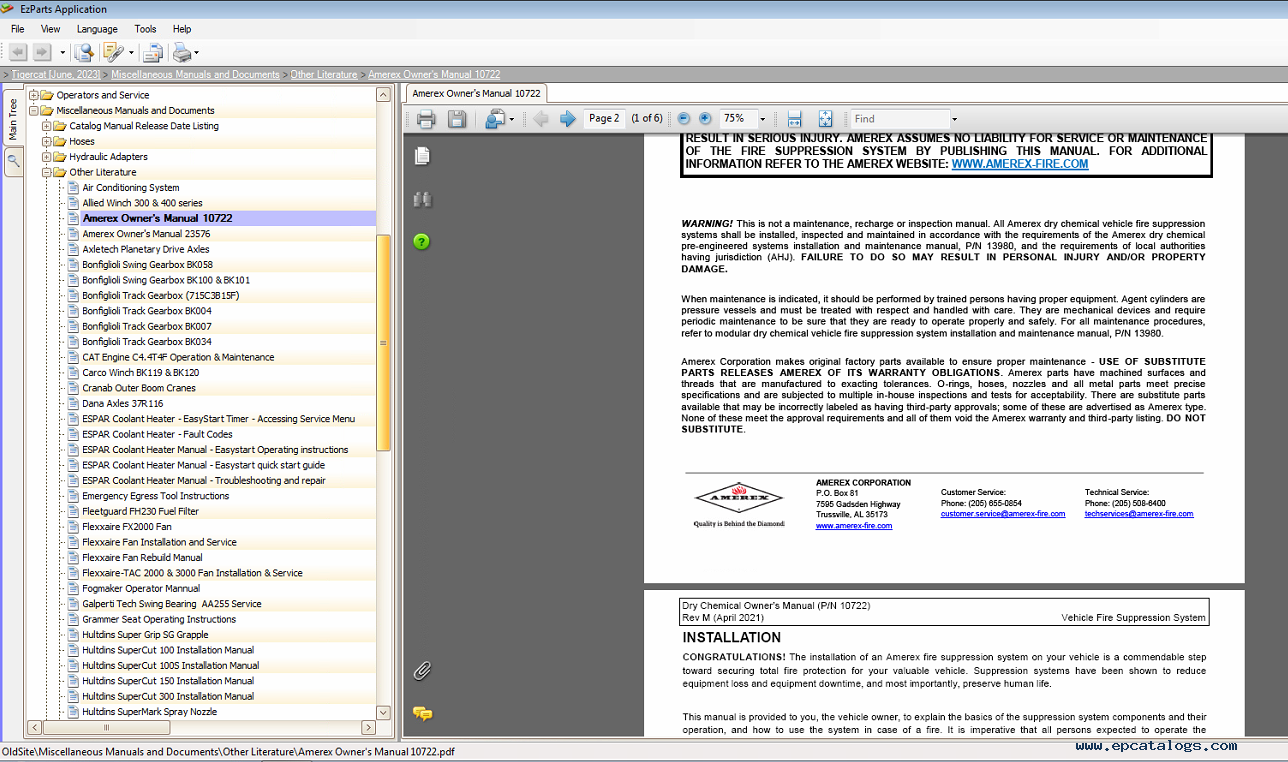
Task: Click the main toolbar printer icon
Action: point(181,52)
